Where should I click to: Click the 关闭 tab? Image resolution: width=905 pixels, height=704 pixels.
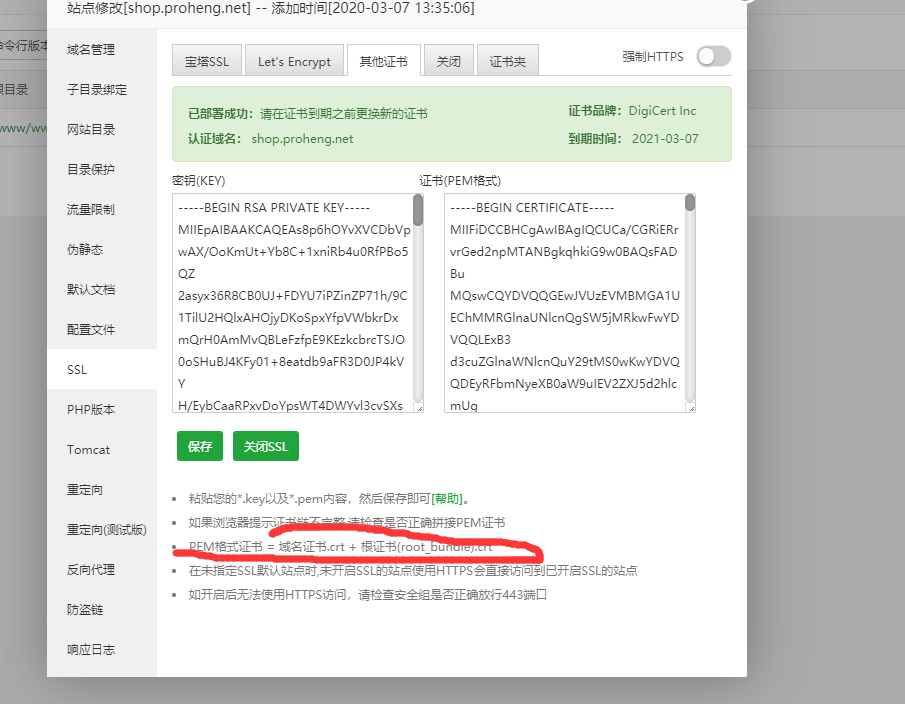tap(449, 61)
